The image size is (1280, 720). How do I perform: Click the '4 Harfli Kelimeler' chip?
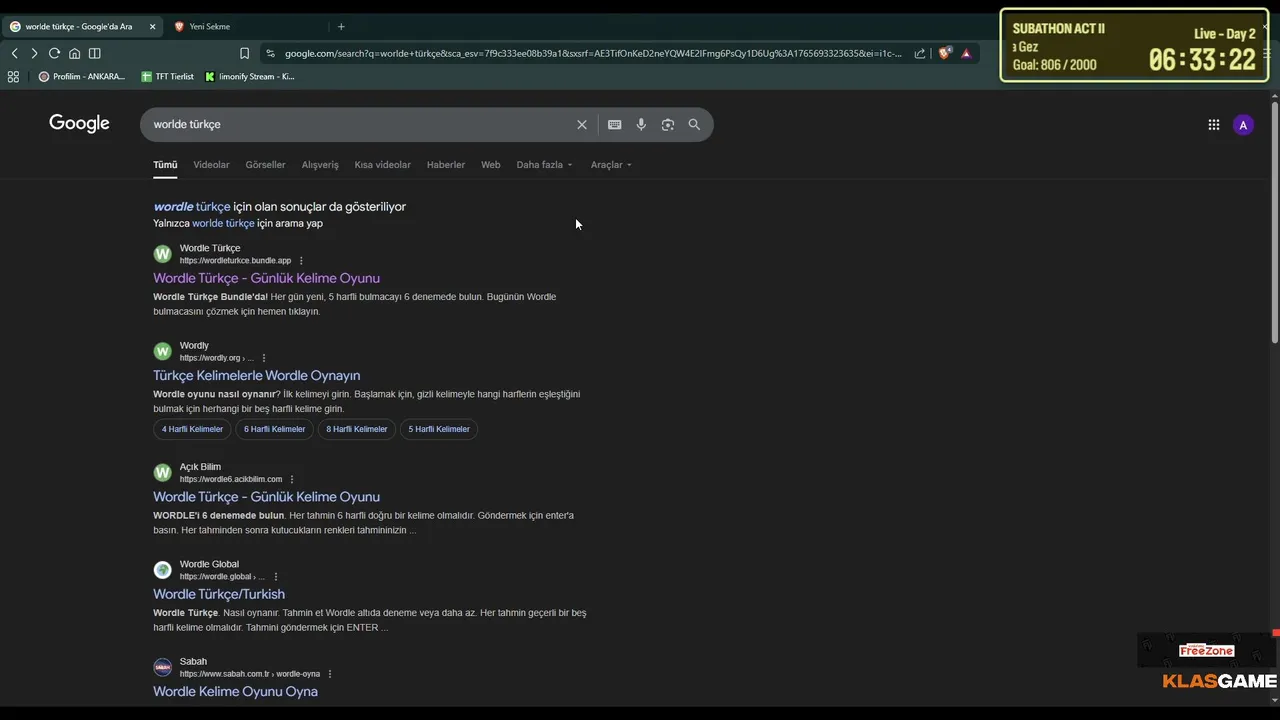pos(192,429)
